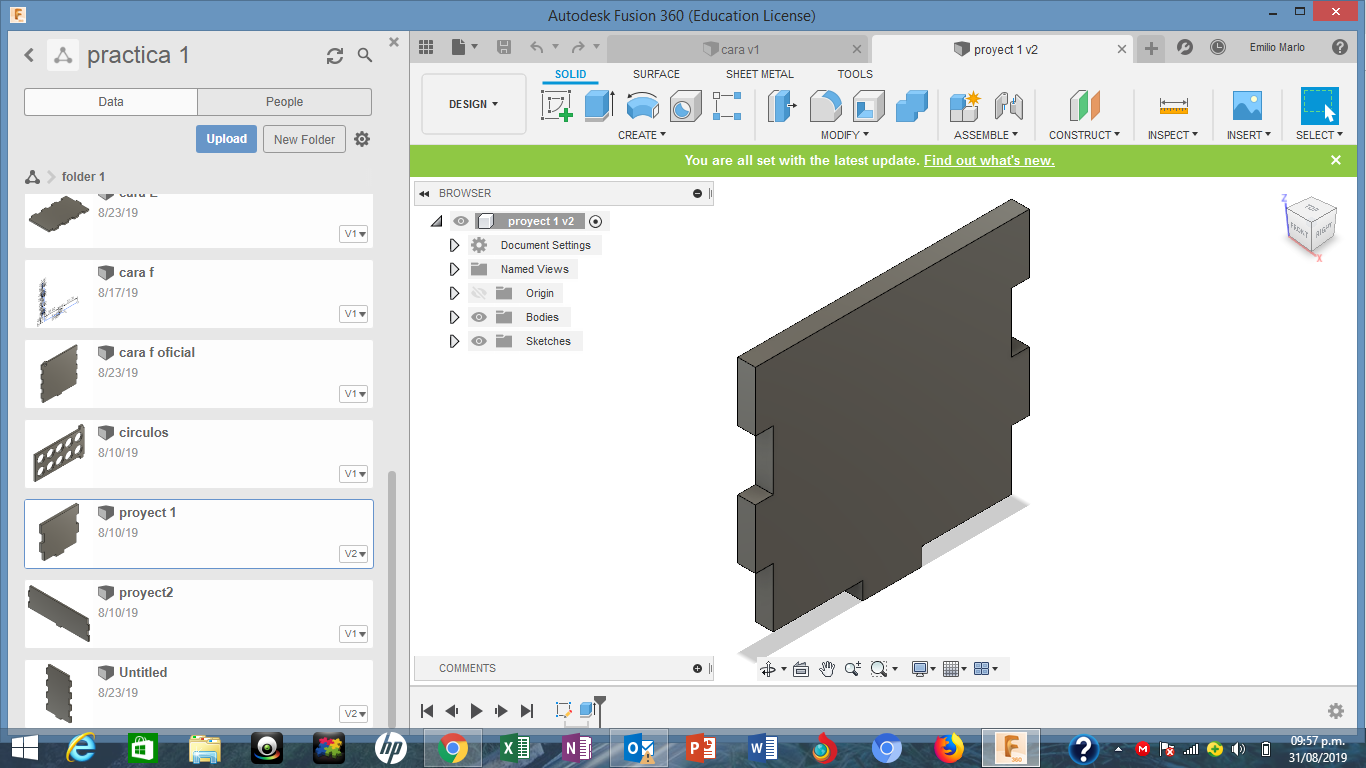Open the Extensions icon next to new tab
This screenshot has width=1366, height=768.
click(x=1185, y=47)
